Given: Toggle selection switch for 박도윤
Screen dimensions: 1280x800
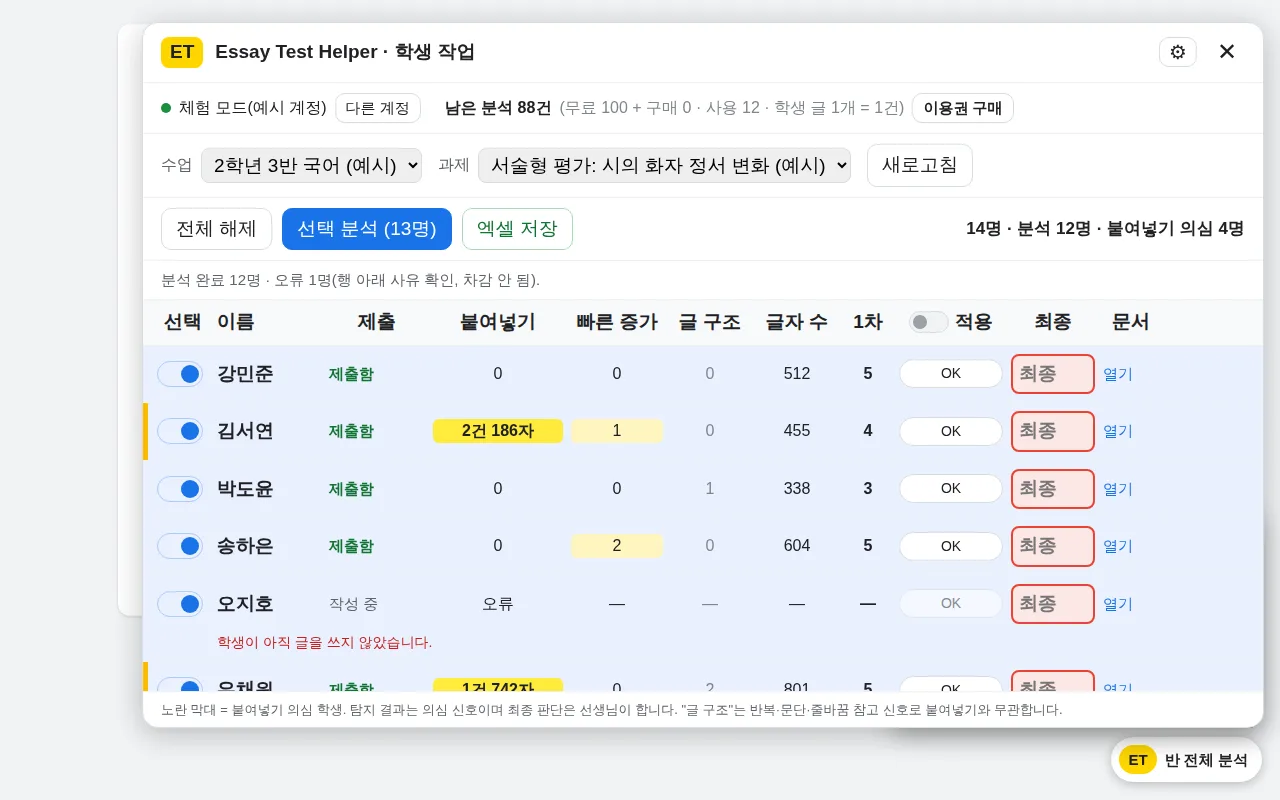Looking at the screenshot, I should 180,489.
